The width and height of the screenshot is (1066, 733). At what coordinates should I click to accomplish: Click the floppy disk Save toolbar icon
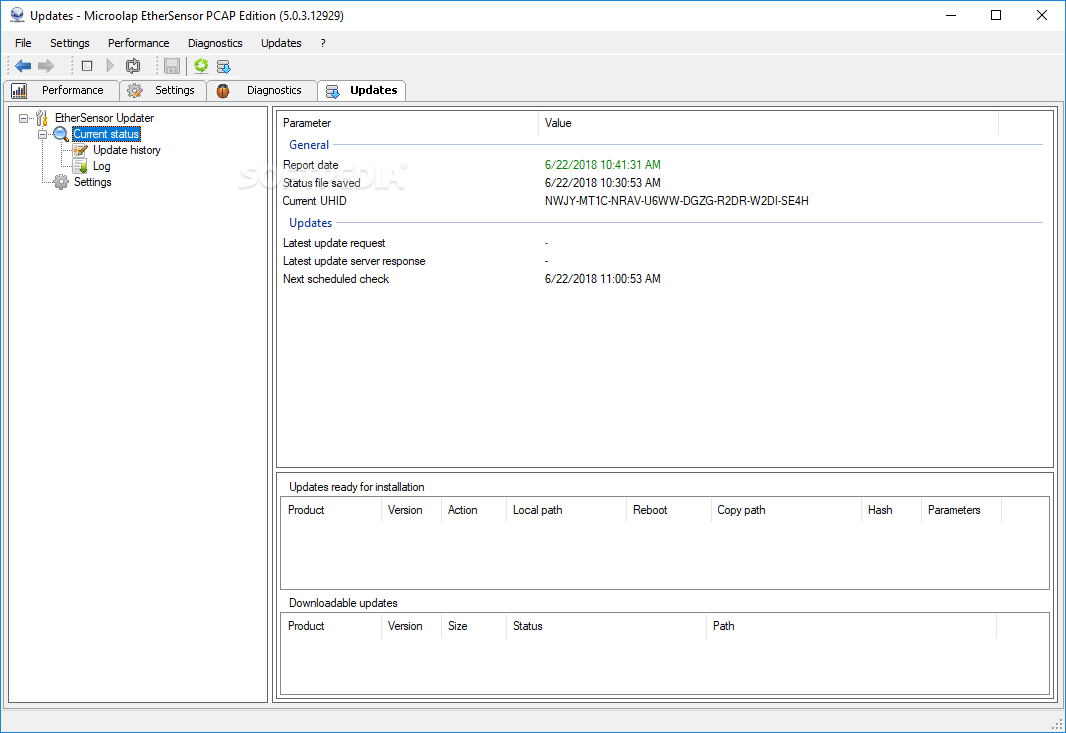[x=172, y=66]
